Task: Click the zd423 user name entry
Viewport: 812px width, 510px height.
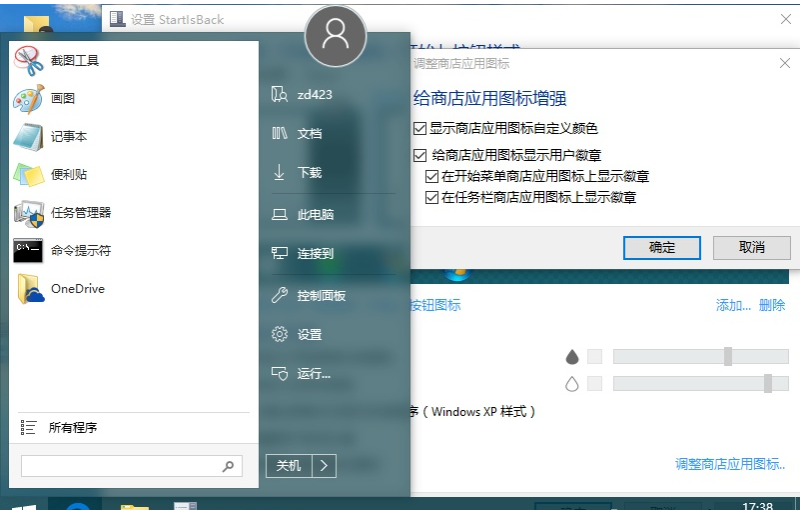Action: [x=315, y=95]
